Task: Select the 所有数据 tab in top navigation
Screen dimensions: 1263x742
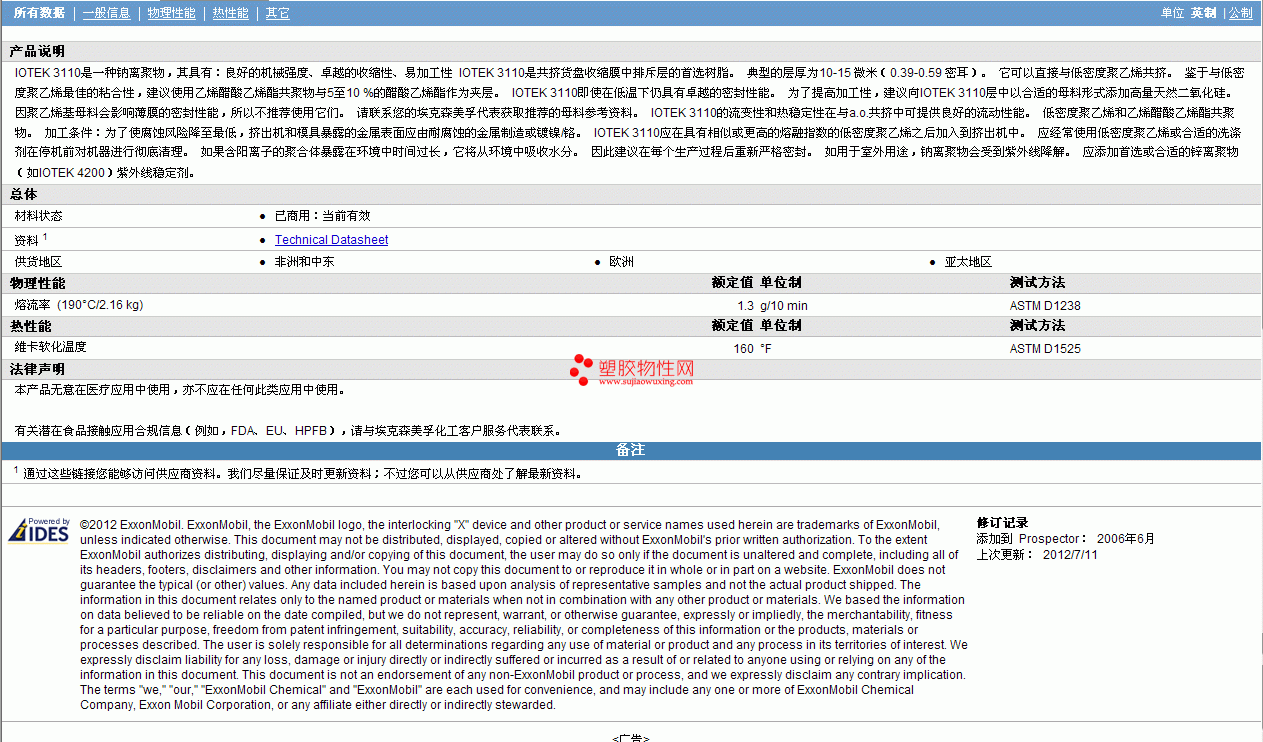Action: click(x=39, y=13)
